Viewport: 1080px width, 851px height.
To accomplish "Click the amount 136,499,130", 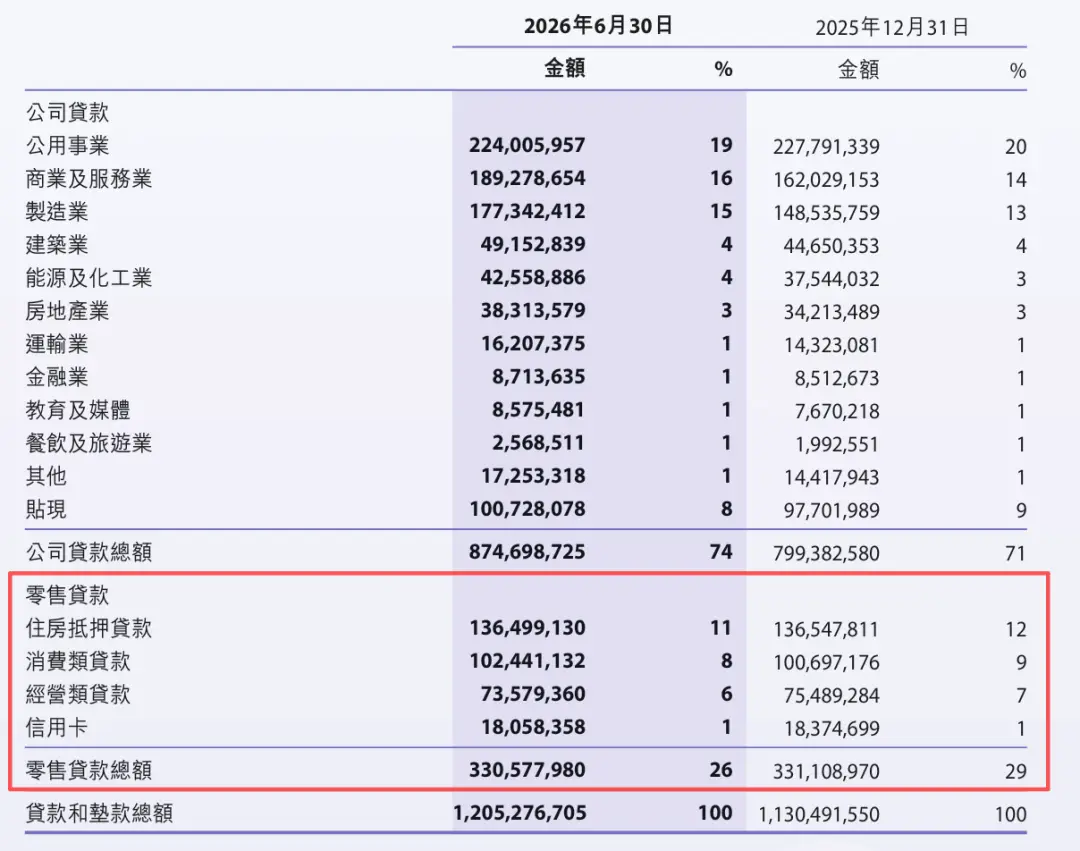I will pyautogui.click(x=528, y=628).
